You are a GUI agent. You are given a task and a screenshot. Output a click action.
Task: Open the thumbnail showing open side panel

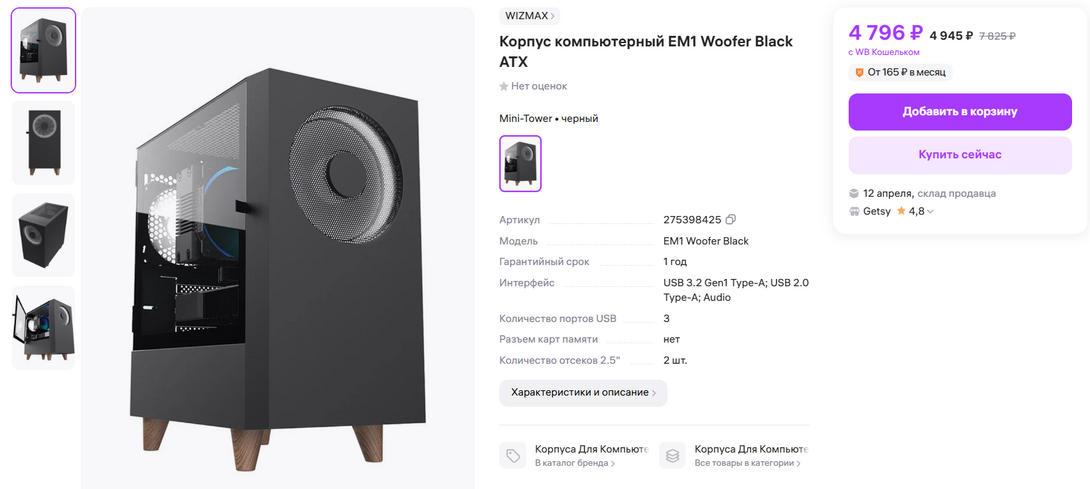pos(43,327)
